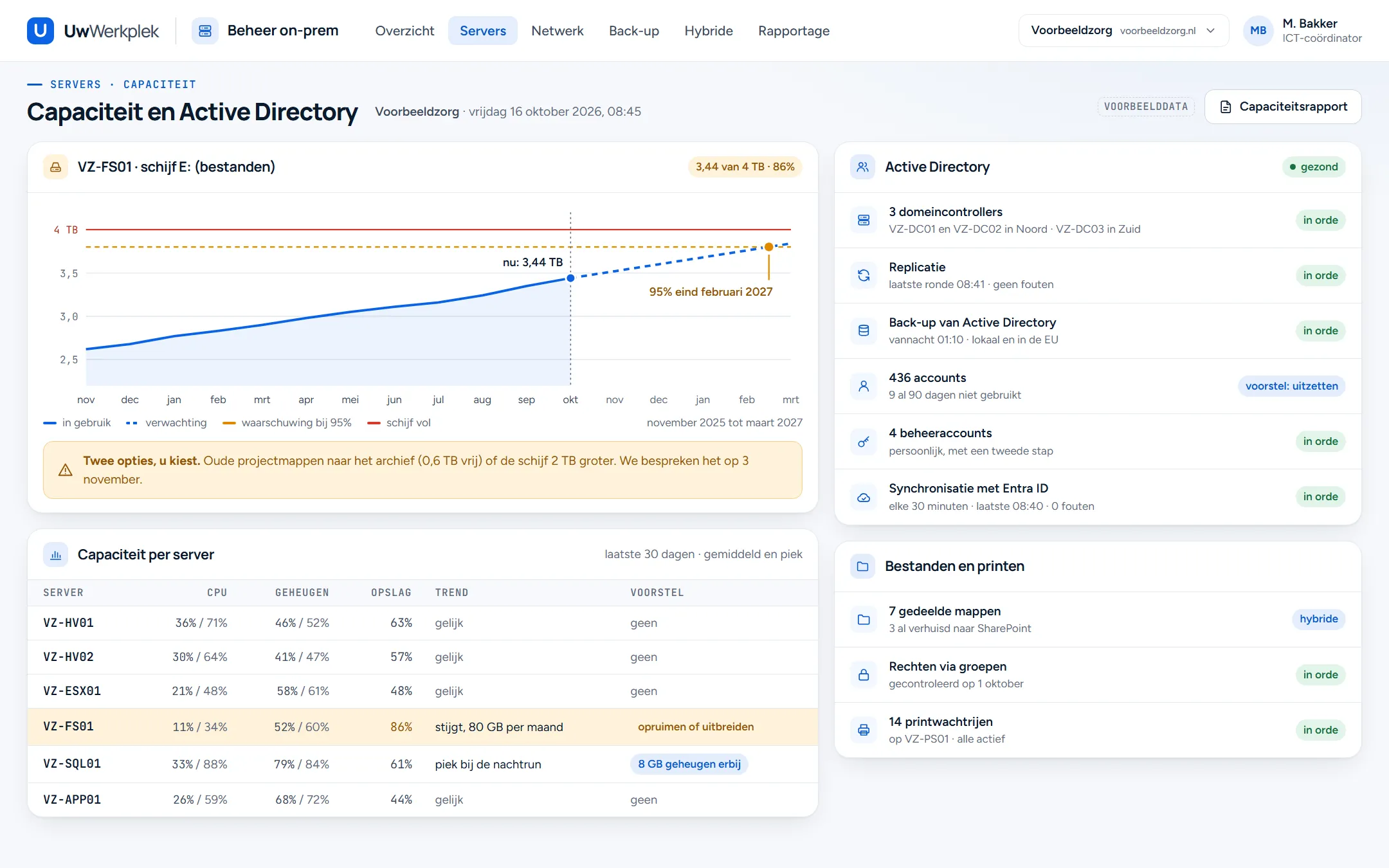The image size is (1389, 868).
Task: Click the Rechten via groepen lock icon
Action: (x=864, y=674)
